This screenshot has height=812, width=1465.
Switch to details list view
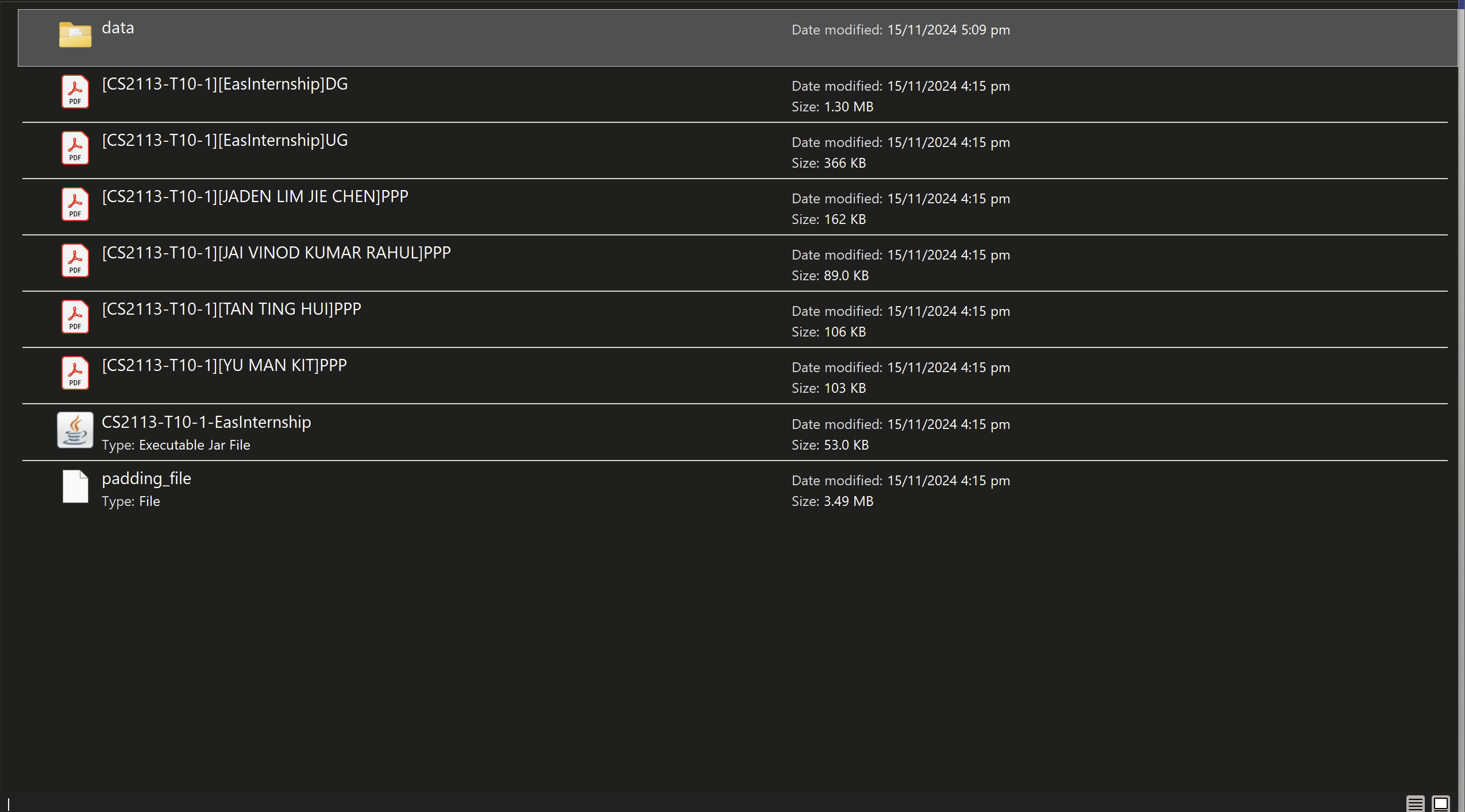click(1415, 803)
